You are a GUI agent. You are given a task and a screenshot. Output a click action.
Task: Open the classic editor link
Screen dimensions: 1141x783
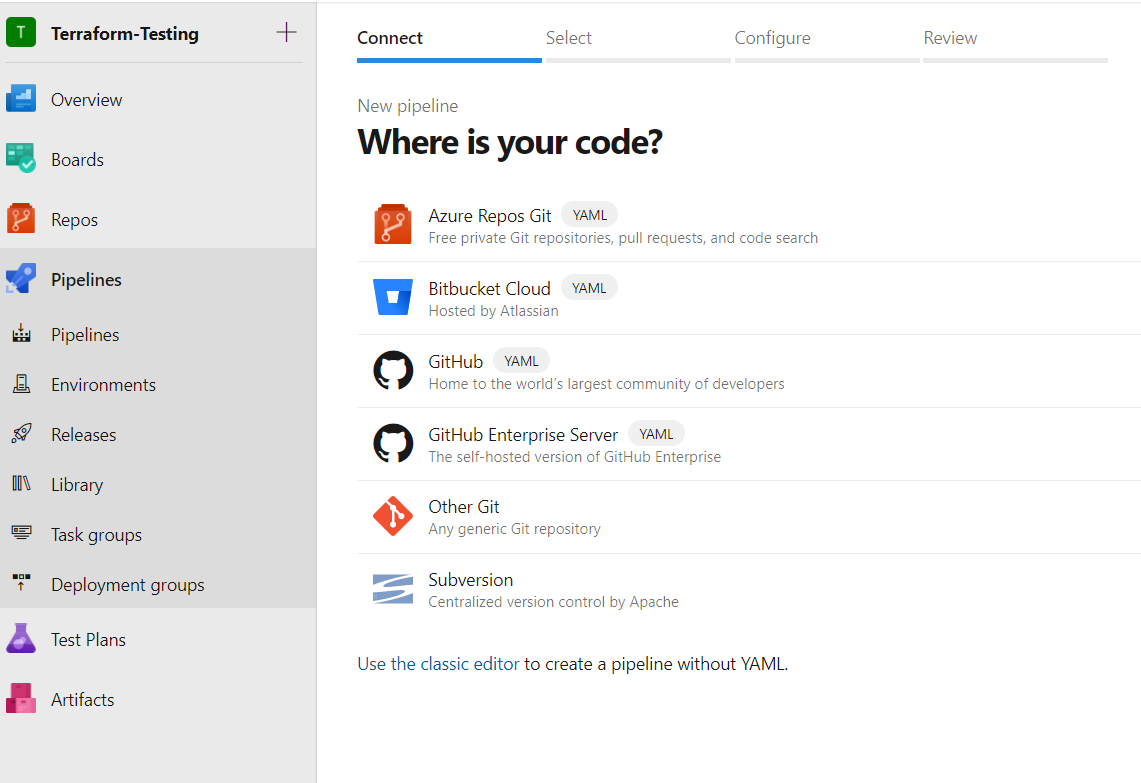point(455,663)
